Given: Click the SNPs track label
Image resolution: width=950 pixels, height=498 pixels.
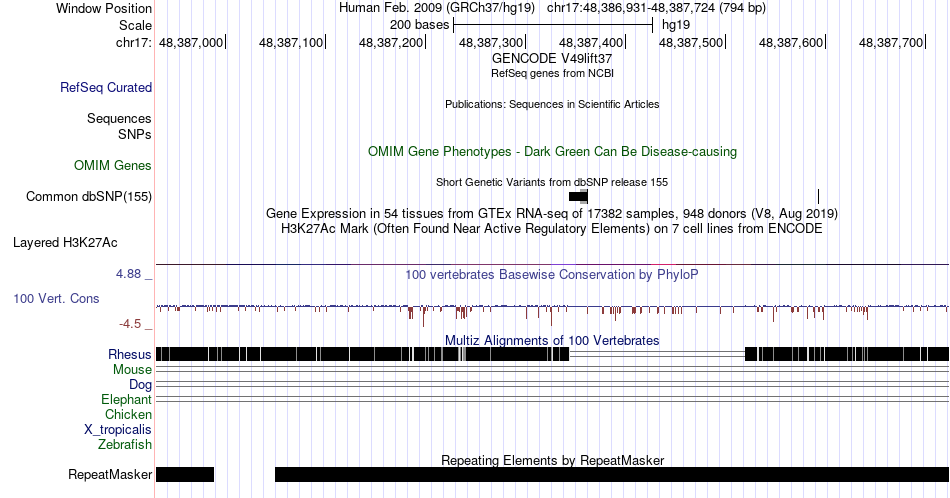Looking at the screenshot, I should [x=135, y=134].
